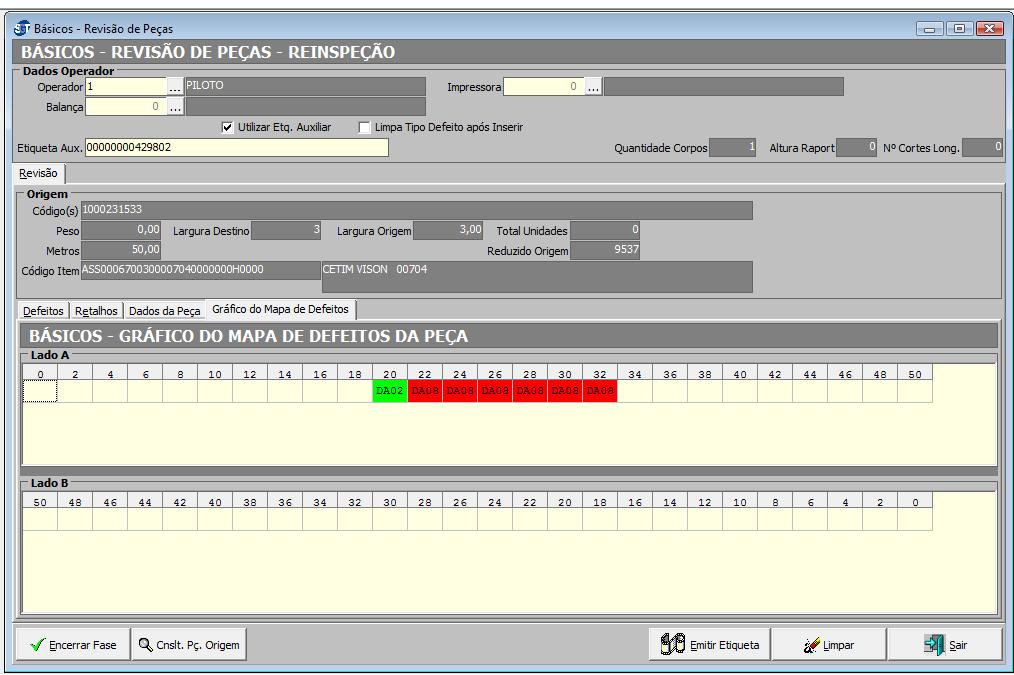Image resolution: width=1014 pixels, height=675 pixels.
Task: Click the application icon in title bar
Action: click(x=21, y=28)
